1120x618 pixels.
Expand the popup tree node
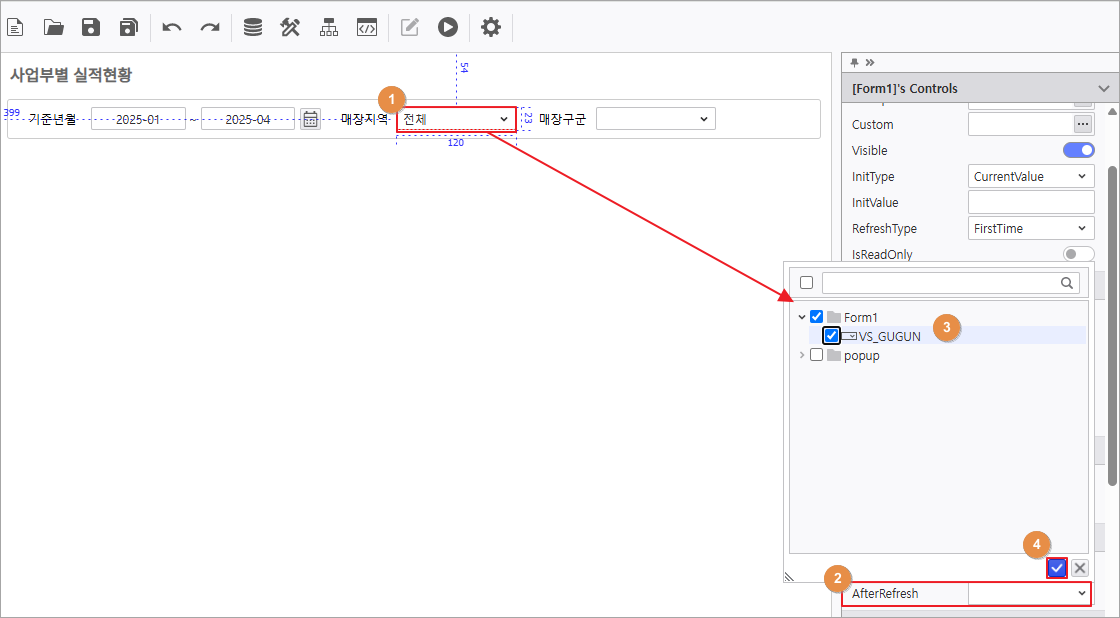click(x=801, y=355)
